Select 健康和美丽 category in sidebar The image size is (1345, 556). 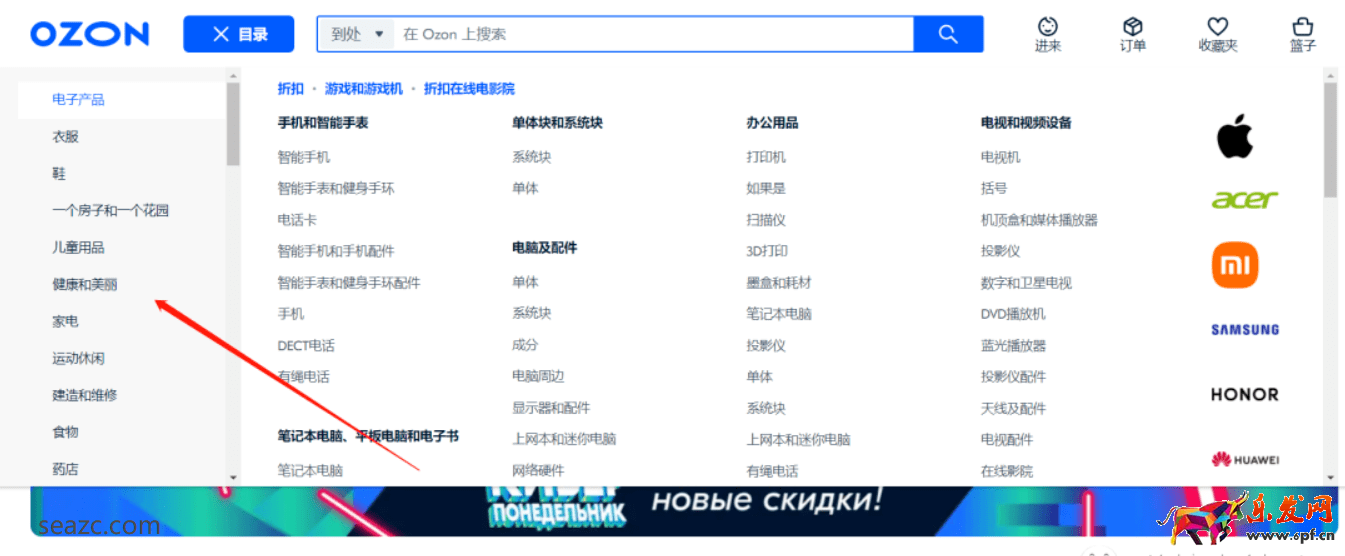(x=84, y=284)
